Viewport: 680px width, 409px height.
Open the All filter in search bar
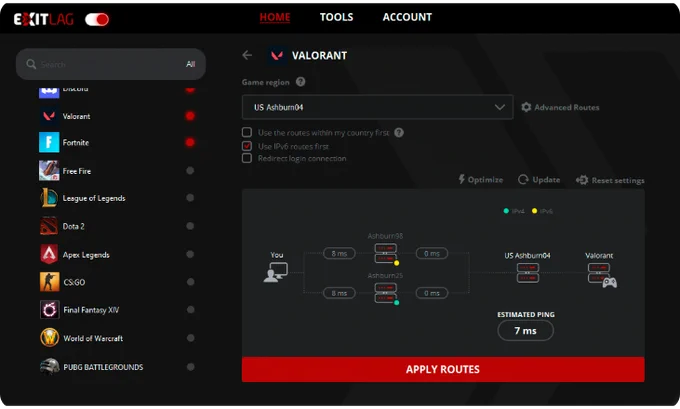pos(190,64)
